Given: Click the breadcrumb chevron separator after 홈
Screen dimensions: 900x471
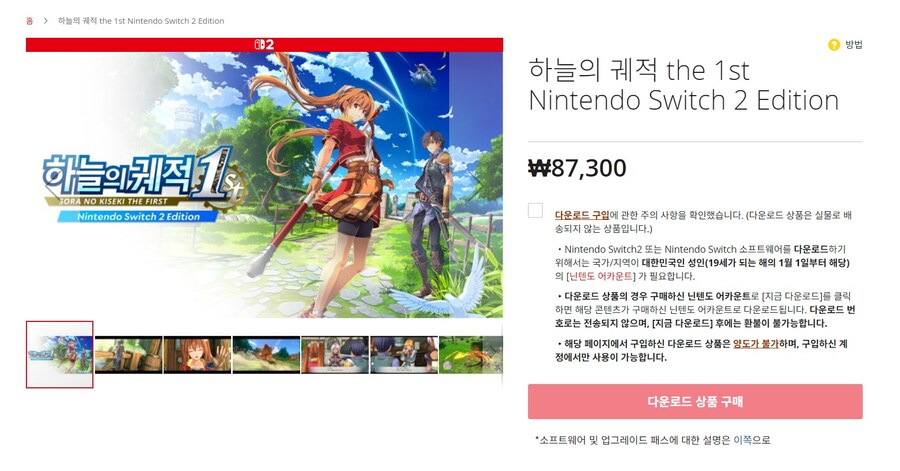Looking at the screenshot, I should click(x=46, y=21).
